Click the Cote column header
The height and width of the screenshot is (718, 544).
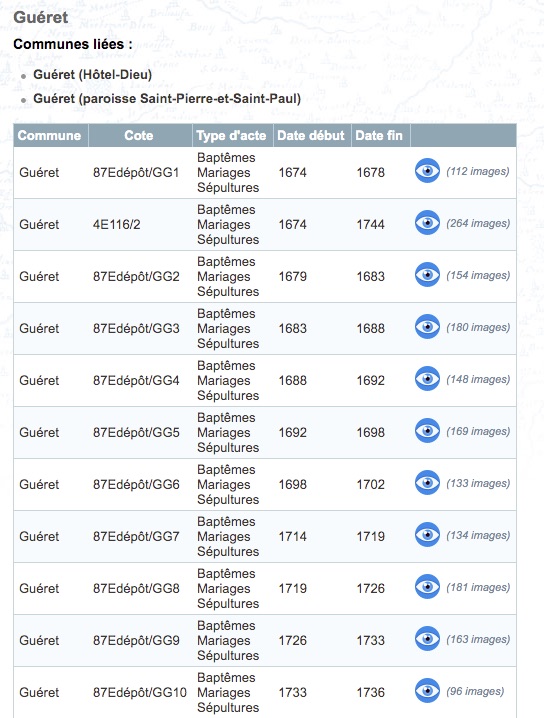(x=140, y=136)
